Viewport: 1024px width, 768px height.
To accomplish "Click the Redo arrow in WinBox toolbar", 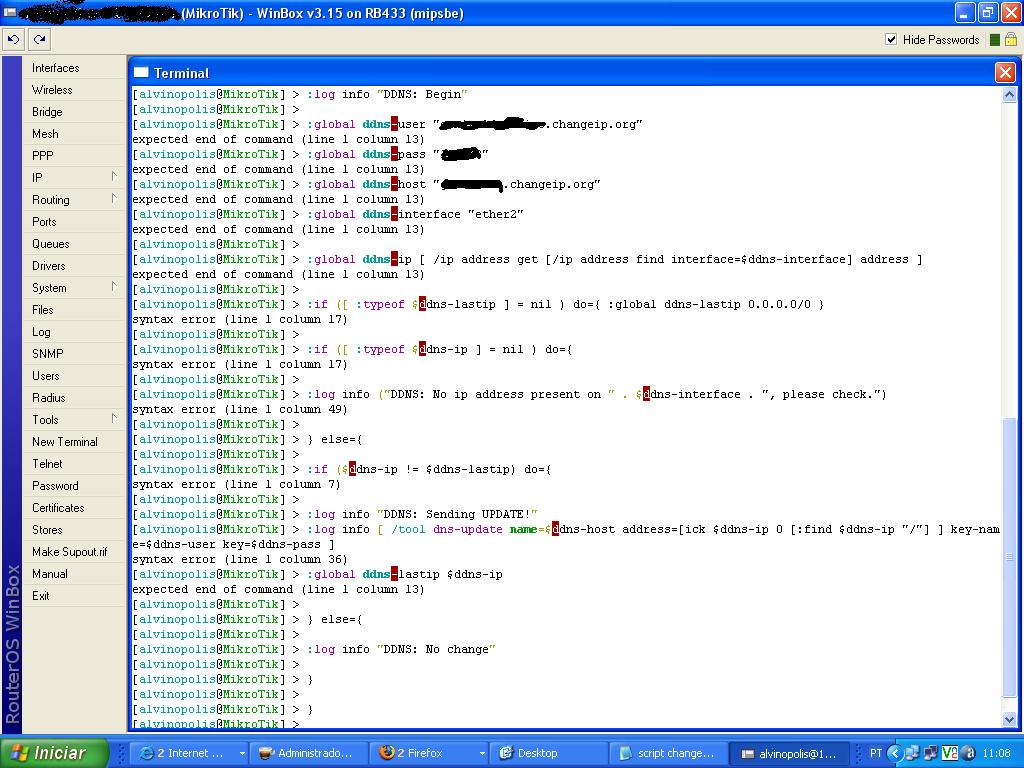I will pos(40,40).
